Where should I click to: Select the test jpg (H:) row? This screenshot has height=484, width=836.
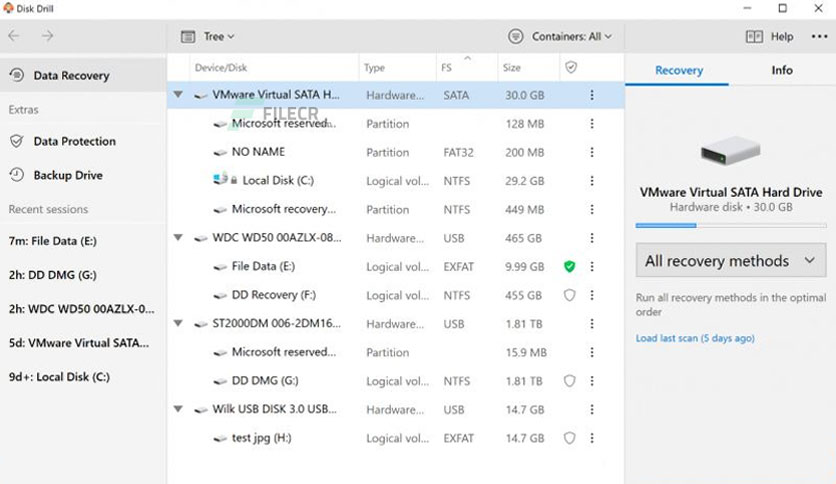pos(396,438)
